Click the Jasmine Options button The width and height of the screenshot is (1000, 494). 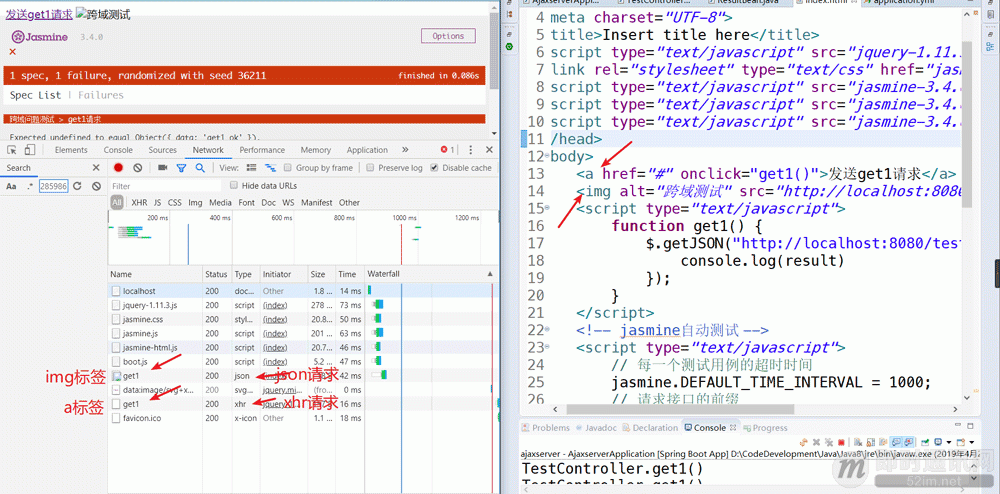pyautogui.click(x=448, y=36)
